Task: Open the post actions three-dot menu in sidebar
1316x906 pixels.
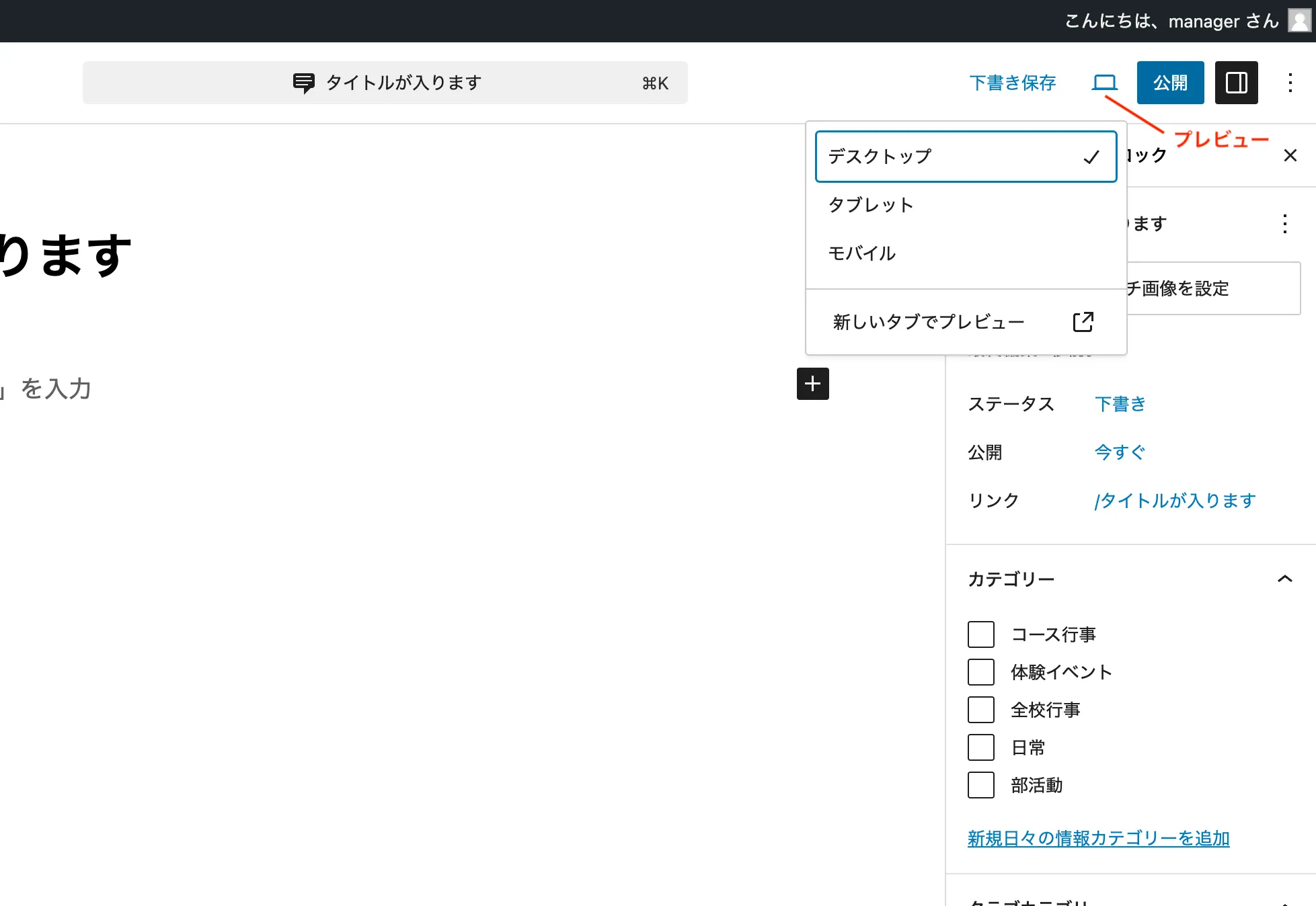Action: point(1284,224)
